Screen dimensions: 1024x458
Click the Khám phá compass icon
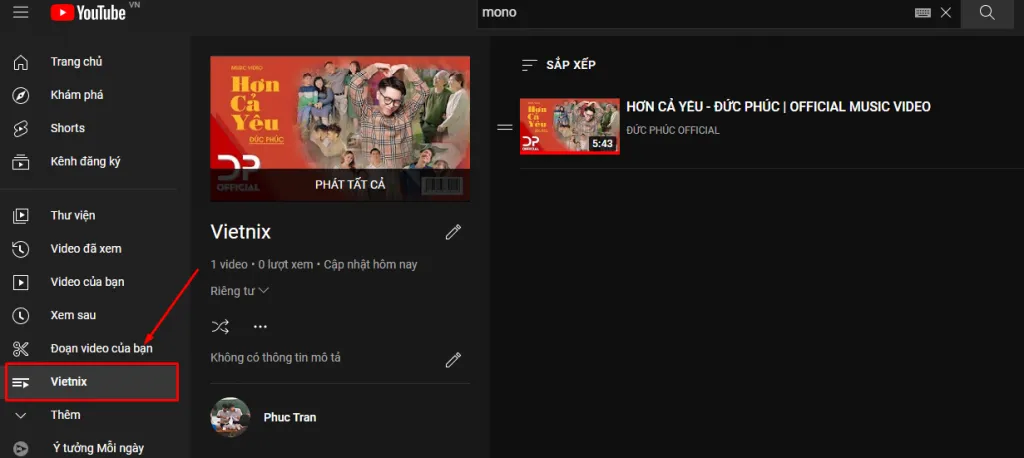[21, 95]
